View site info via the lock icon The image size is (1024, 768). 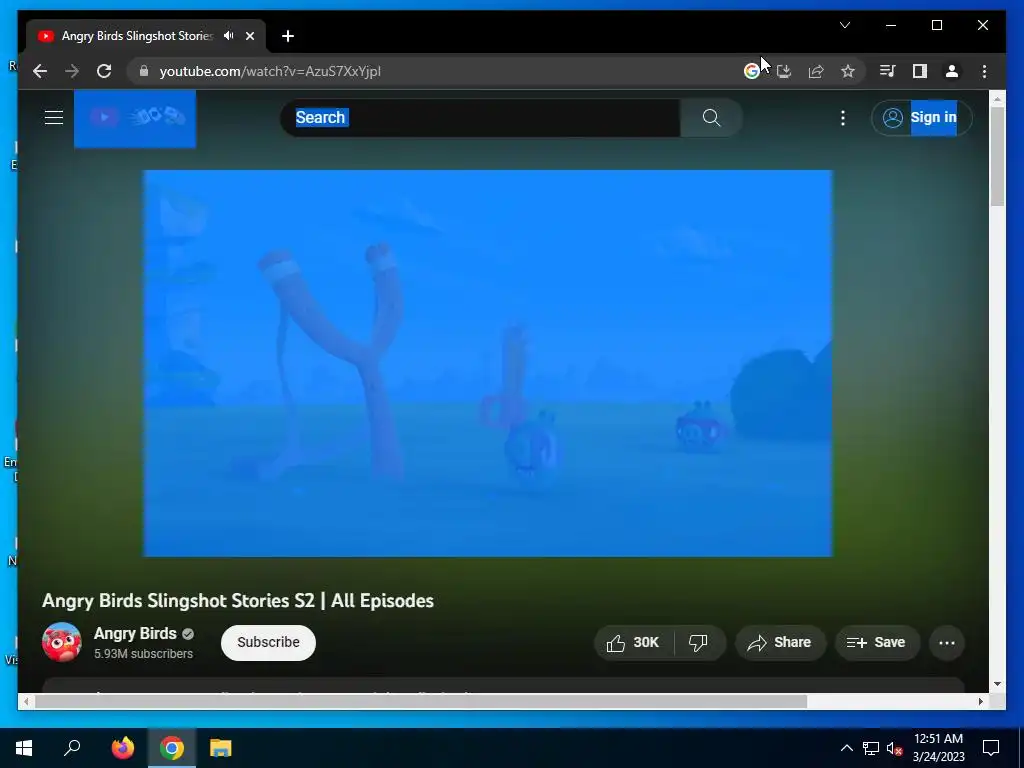click(144, 71)
